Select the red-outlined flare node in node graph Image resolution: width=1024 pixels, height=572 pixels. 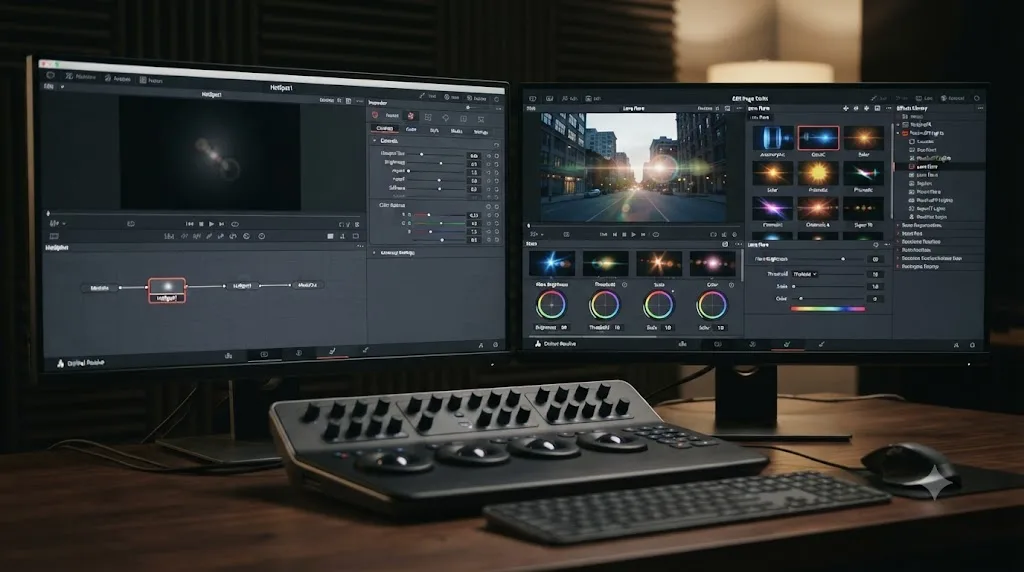point(167,290)
